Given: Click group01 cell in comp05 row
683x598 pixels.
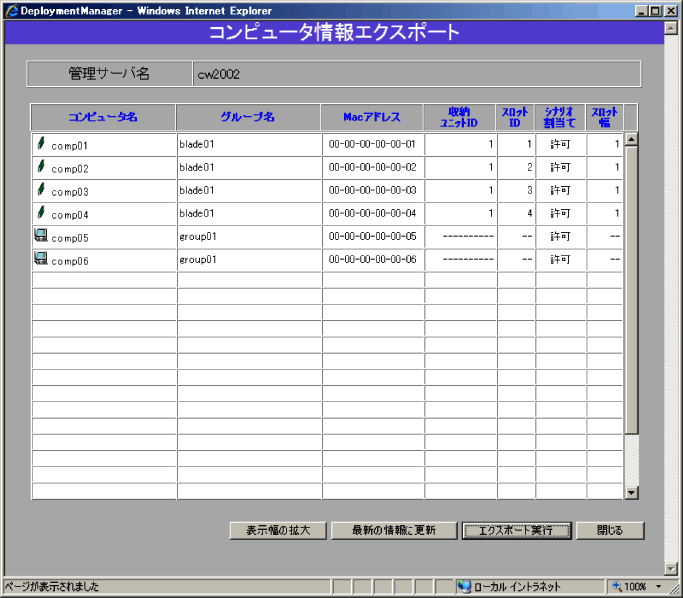Looking at the screenshot, I should [x=249, y=237].
